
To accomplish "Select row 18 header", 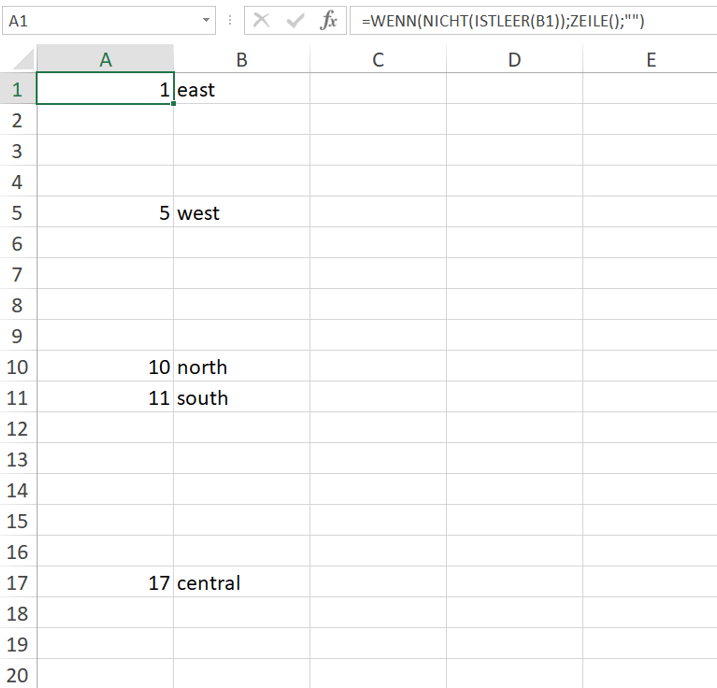I will (x=18, y=613).
